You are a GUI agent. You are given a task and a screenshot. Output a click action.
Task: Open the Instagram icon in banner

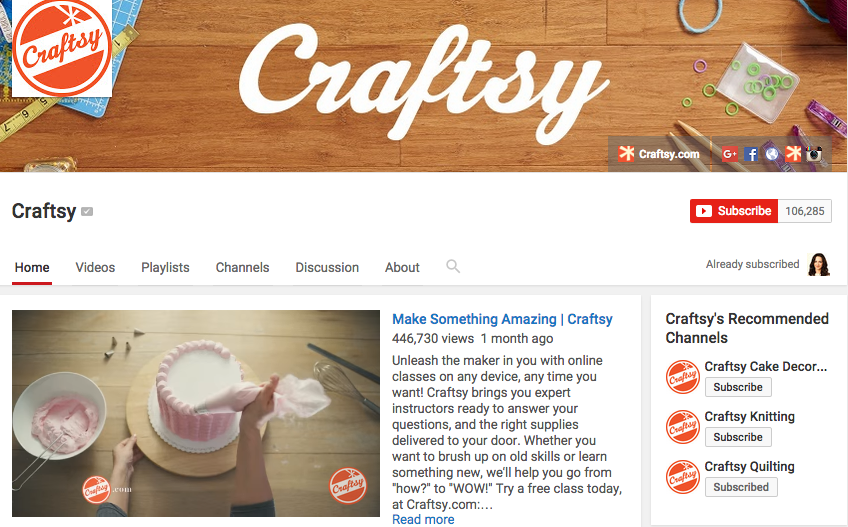tap(814, 154)
